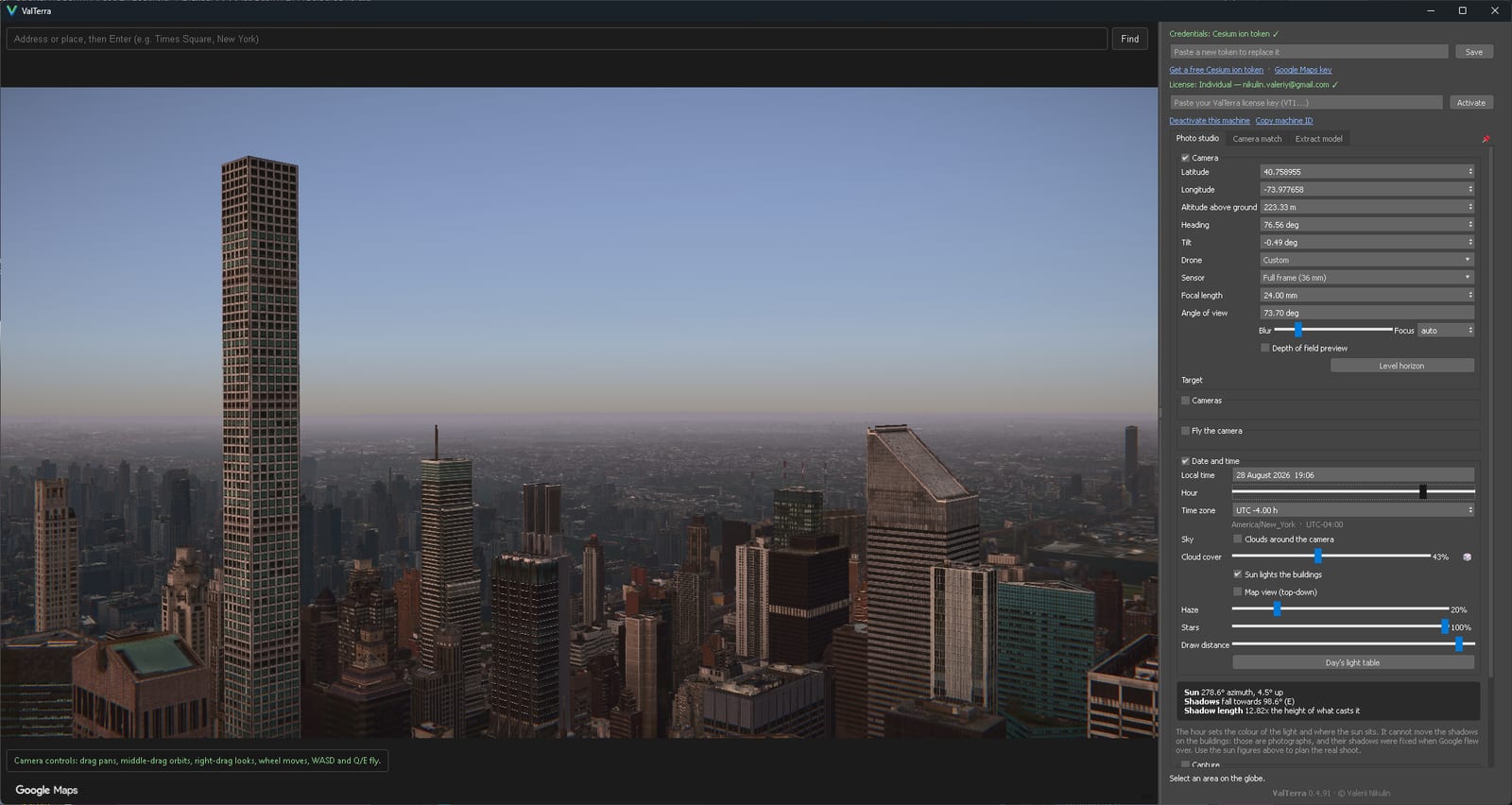
Task: Click the Copy machine ID link
Action: [x=1283, y=121]
